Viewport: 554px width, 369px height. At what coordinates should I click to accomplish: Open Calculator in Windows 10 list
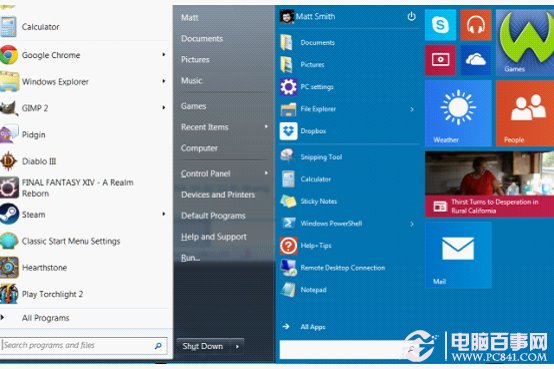click(316, 179)
